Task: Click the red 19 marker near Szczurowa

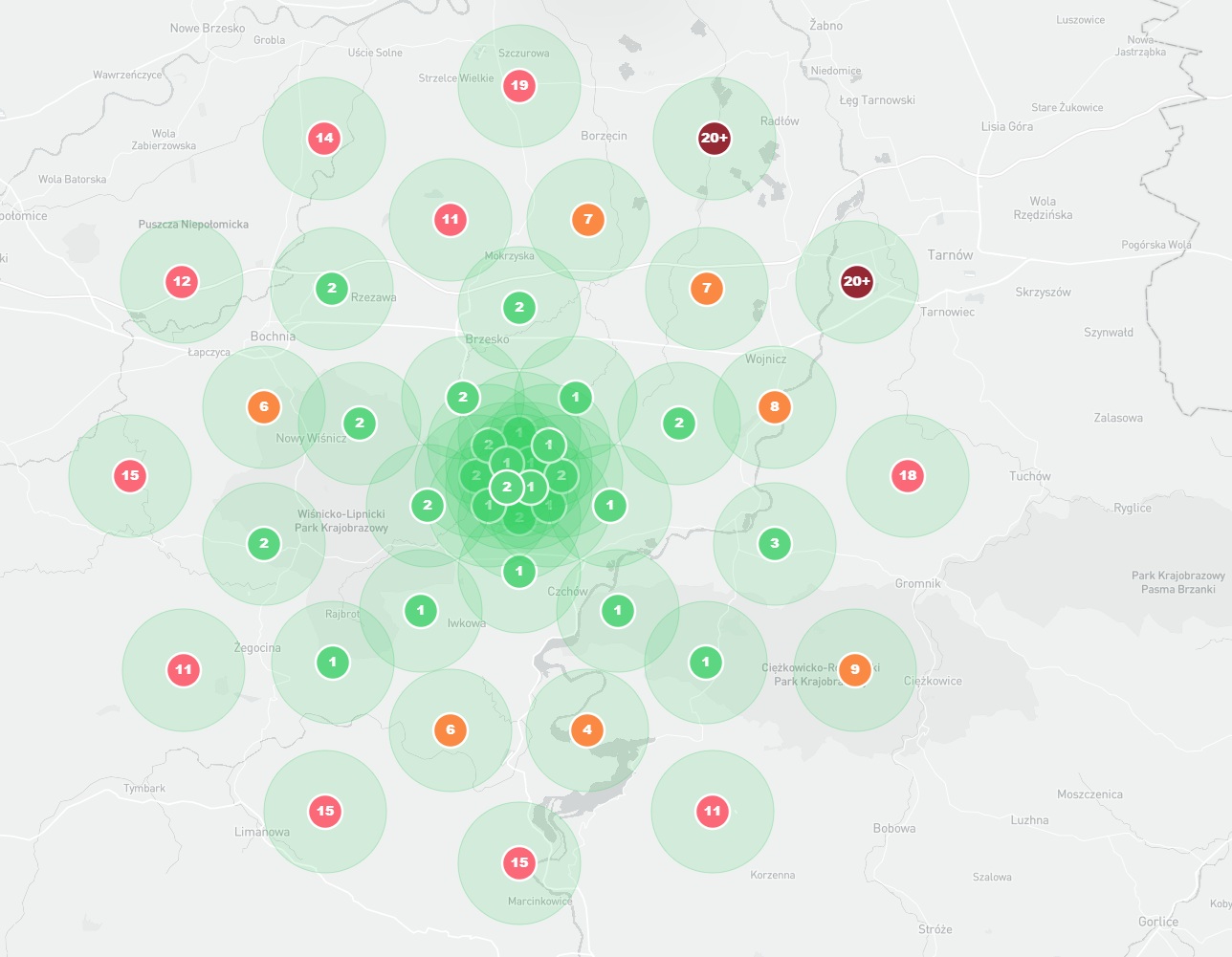Action: click(519, 86)
